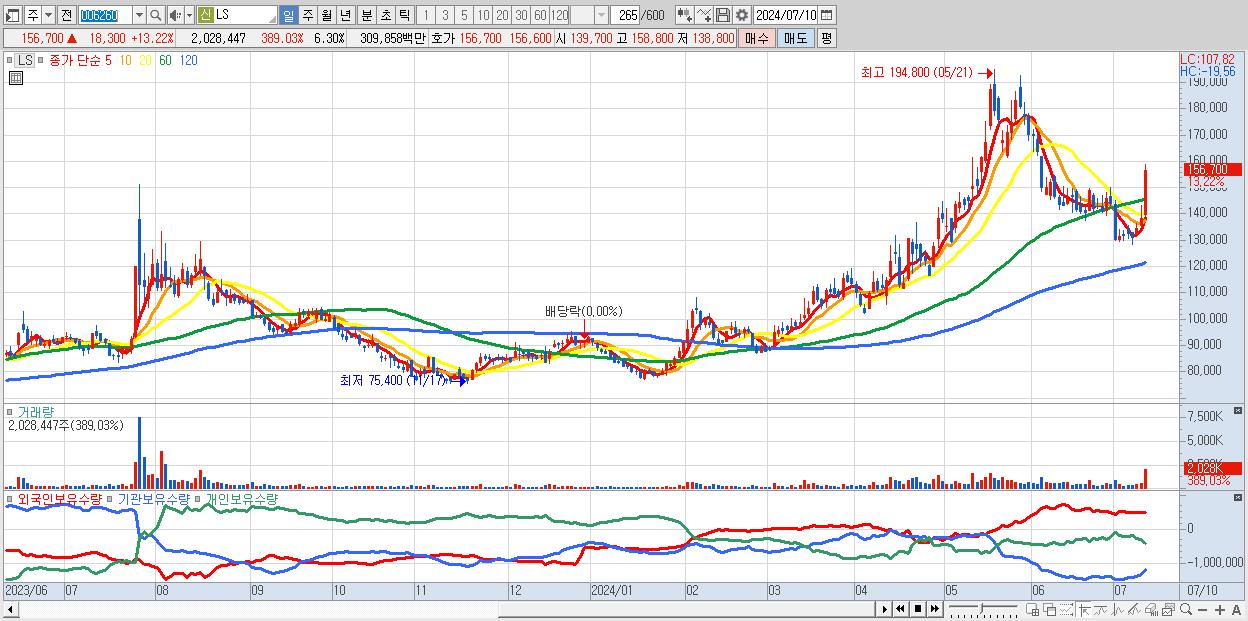The image size is (1248, 621).
Task: Select interval button 5
Action: [464, 15]
